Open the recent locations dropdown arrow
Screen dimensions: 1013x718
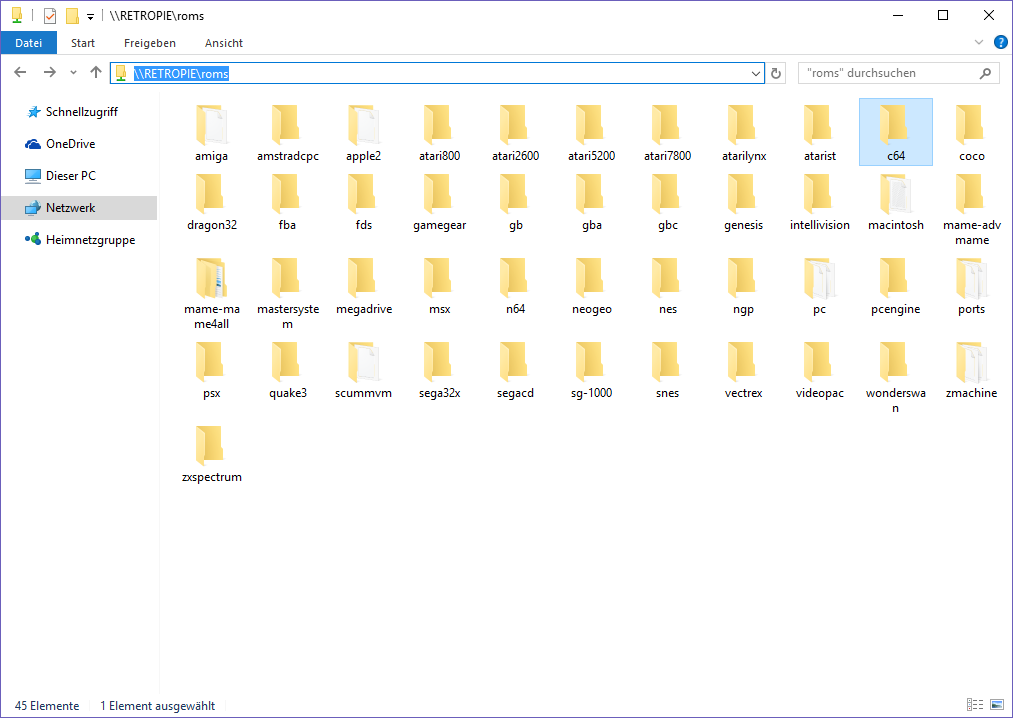pos(73,73)
